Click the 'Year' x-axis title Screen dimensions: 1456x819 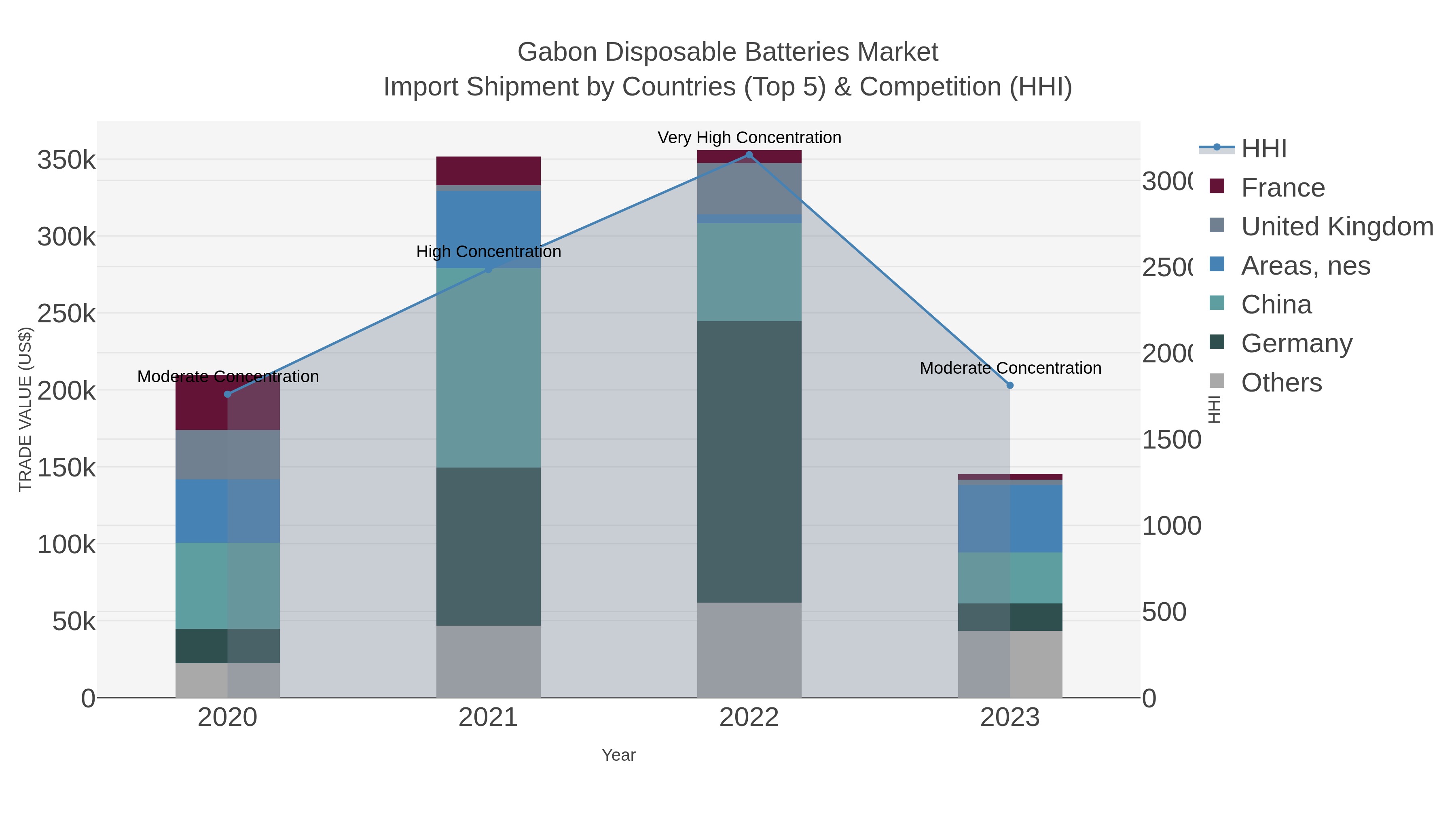(619, 755)
